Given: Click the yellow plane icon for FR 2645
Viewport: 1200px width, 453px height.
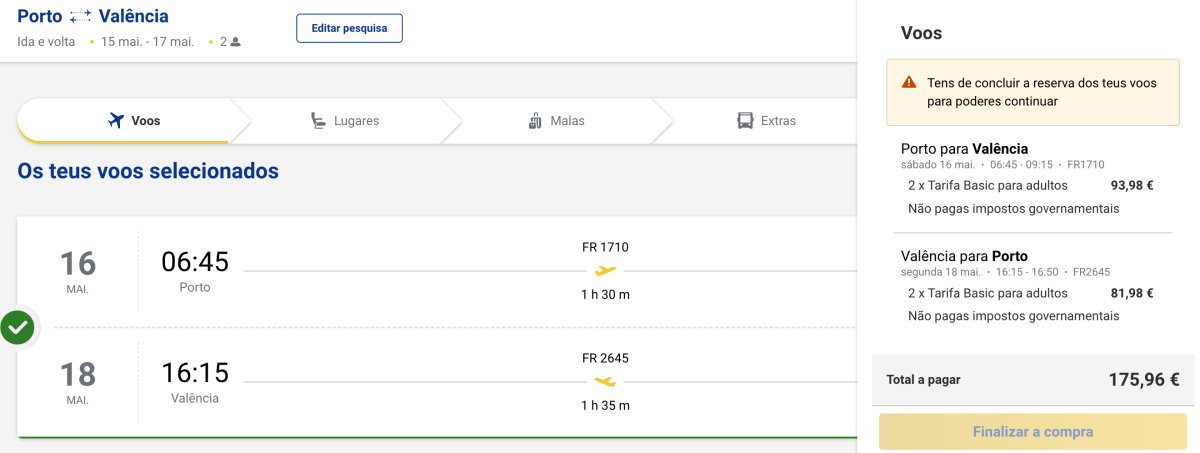Looking at the screenshot, I should (605, 381).
